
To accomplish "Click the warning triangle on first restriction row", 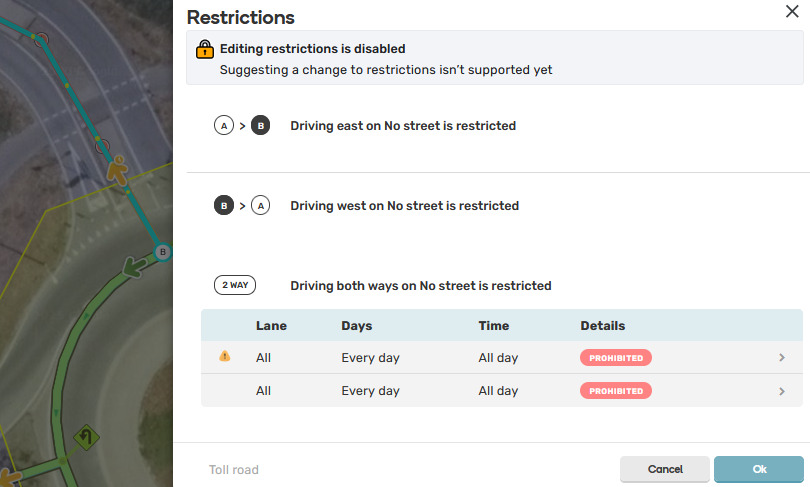I will (x=224, y=356).
